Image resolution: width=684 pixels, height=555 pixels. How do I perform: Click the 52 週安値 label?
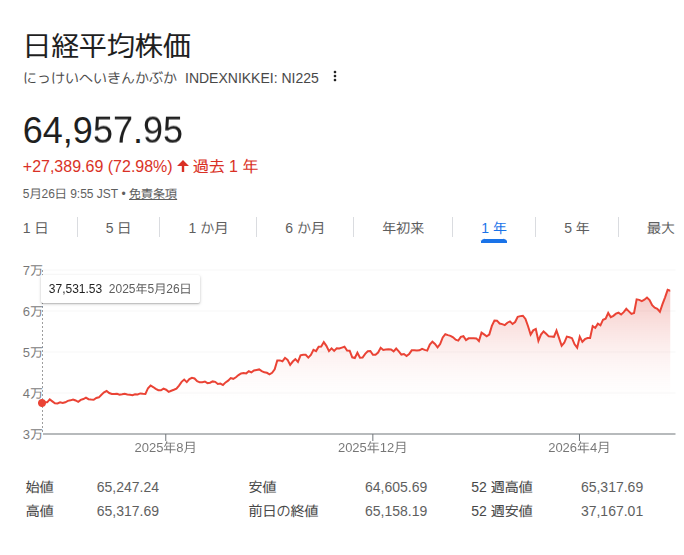[x=502, y=511]
